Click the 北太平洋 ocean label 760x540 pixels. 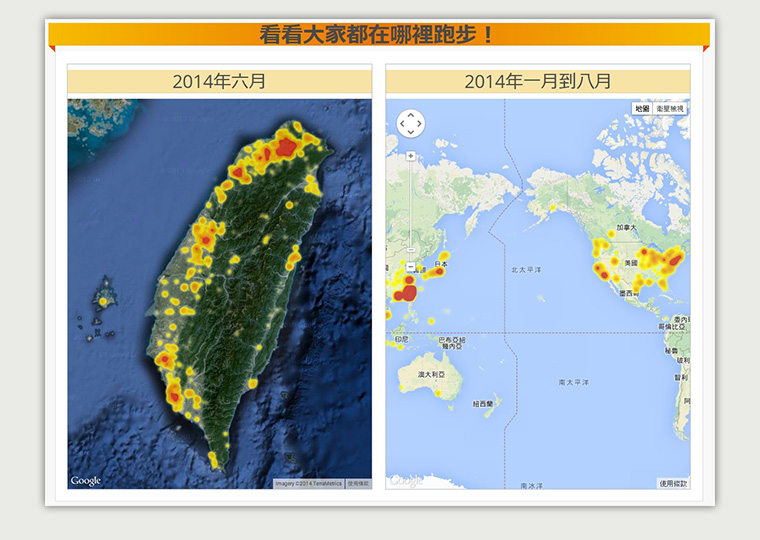[526, 270]
